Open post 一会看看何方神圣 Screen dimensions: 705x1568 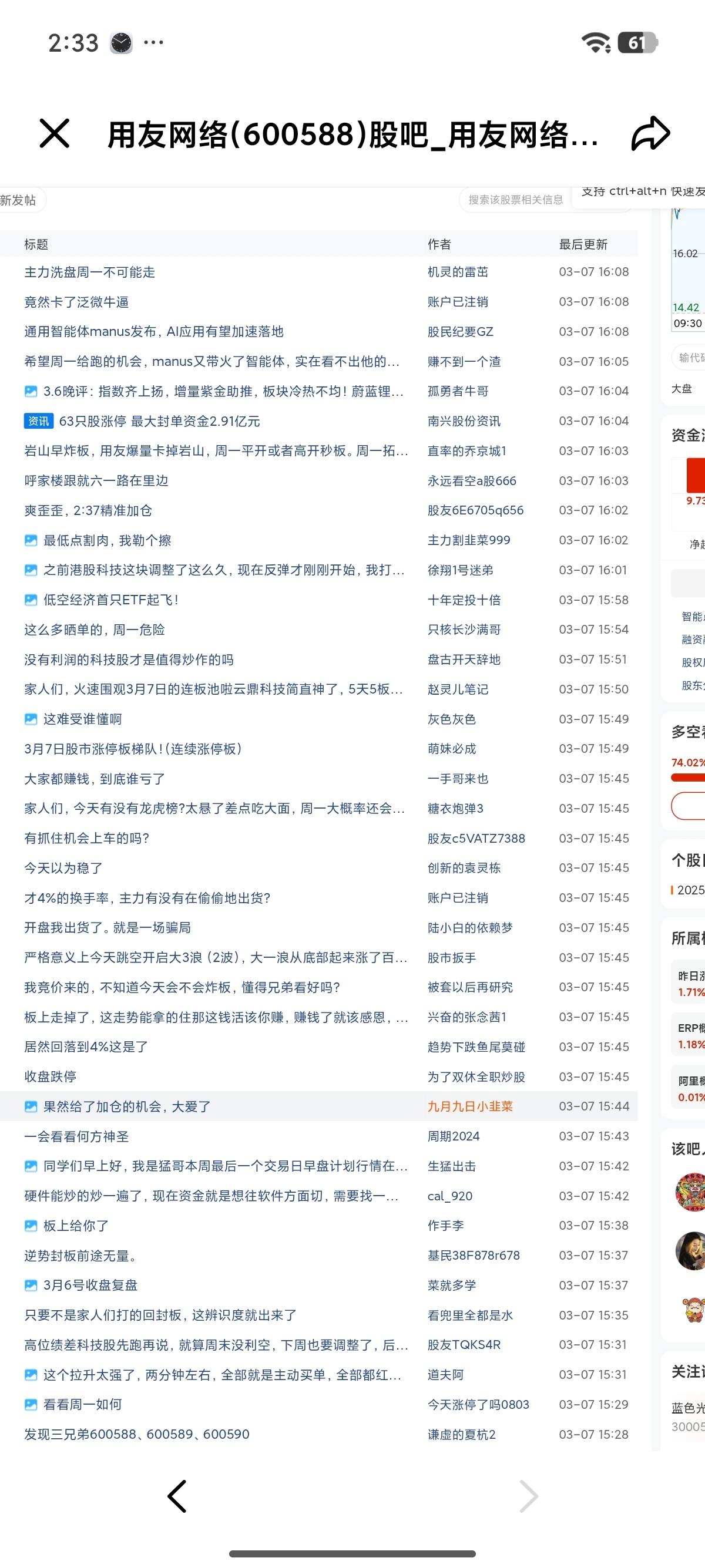coord(77,1137)
